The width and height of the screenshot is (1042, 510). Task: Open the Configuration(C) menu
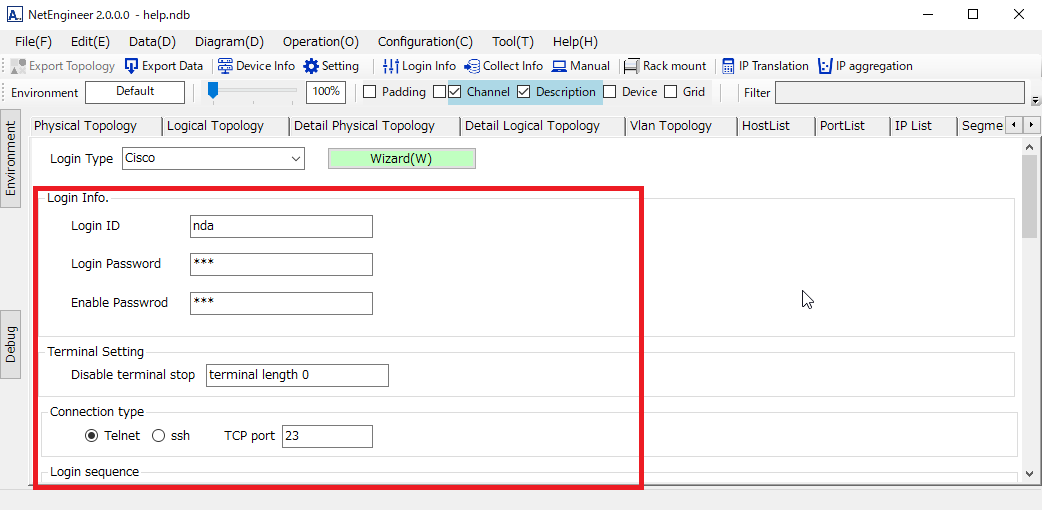(425, 42)
